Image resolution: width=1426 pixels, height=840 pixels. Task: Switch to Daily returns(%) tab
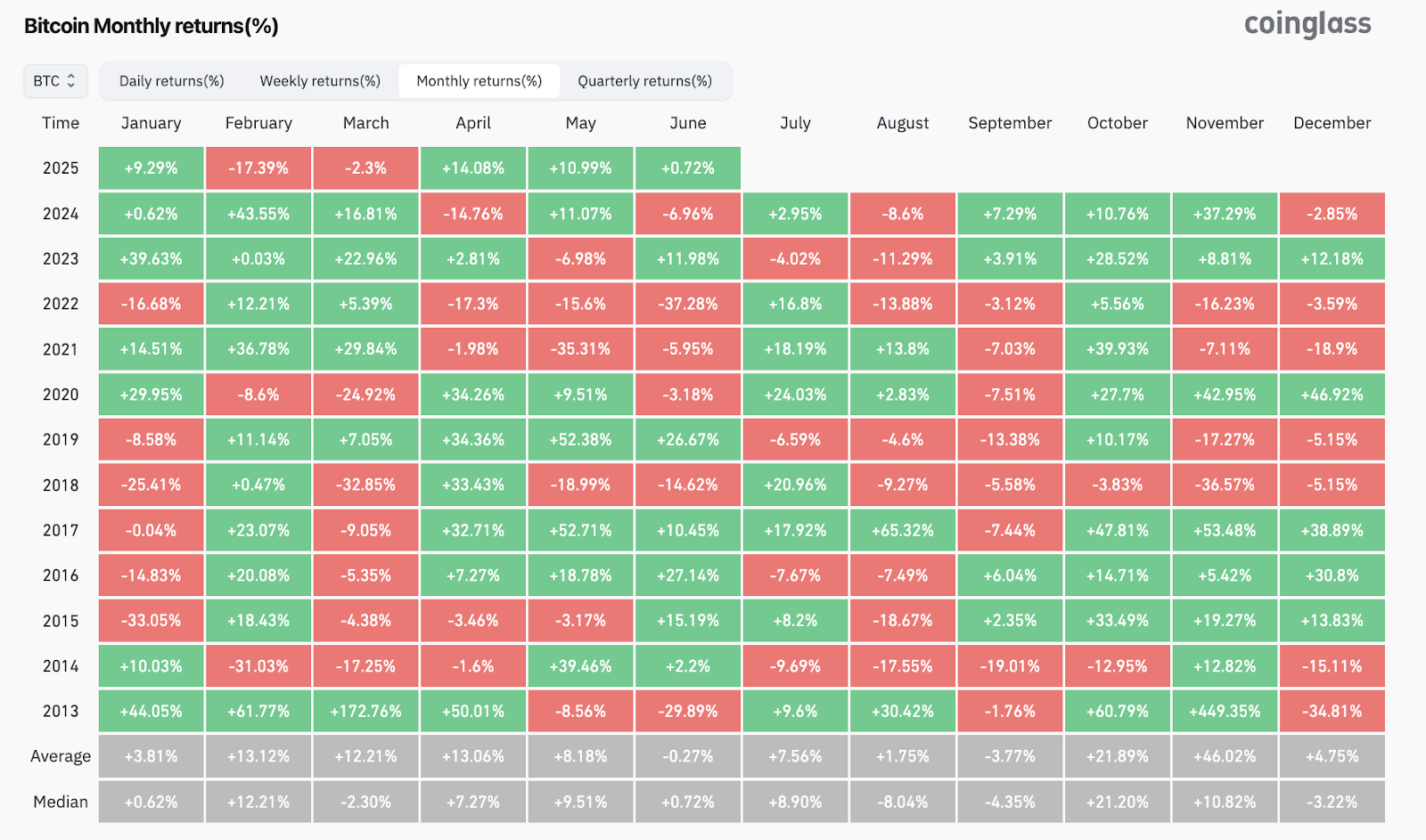(171, 81)
